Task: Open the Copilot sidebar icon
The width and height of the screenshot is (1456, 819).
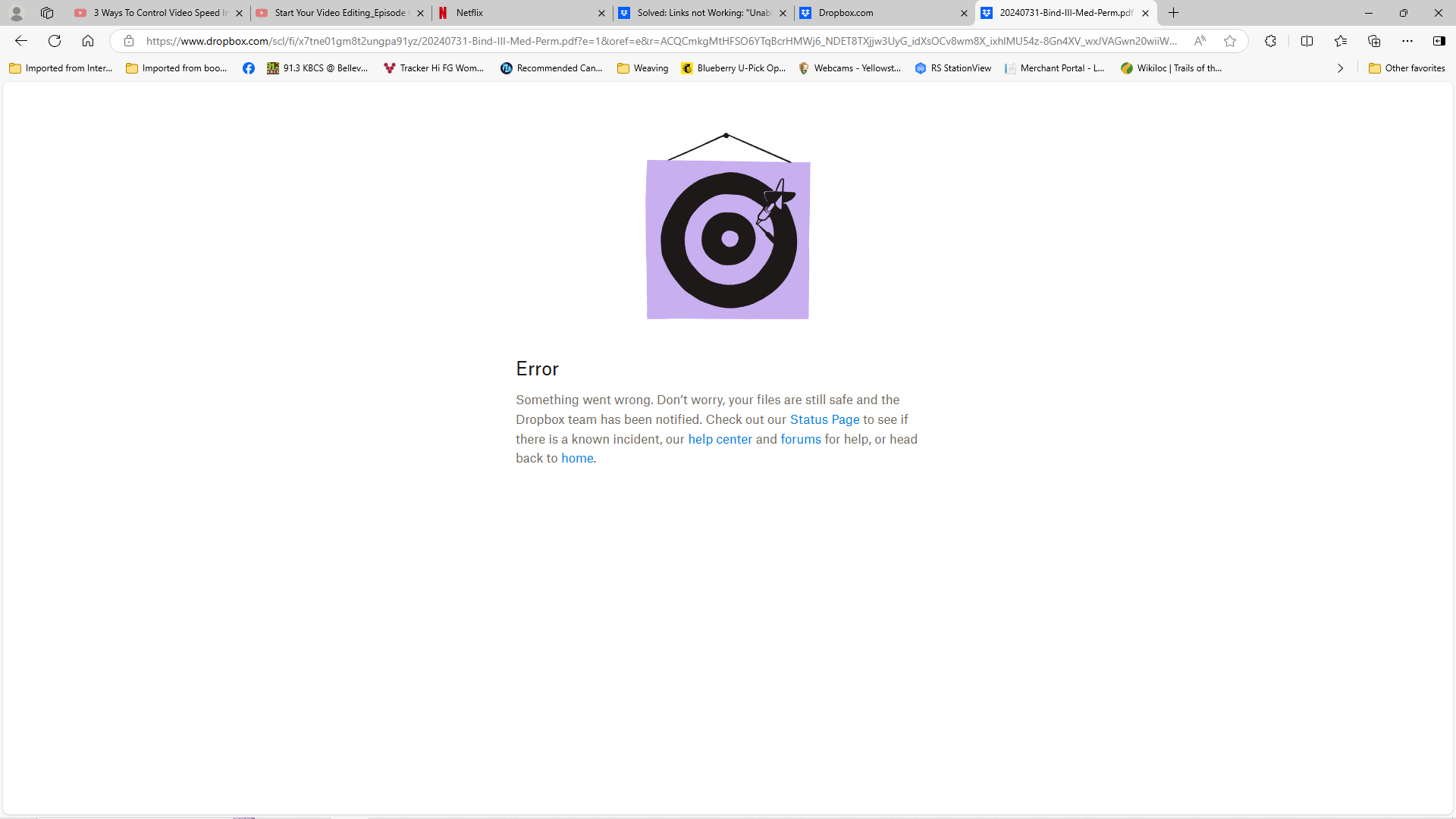Action: (1440, 41)
